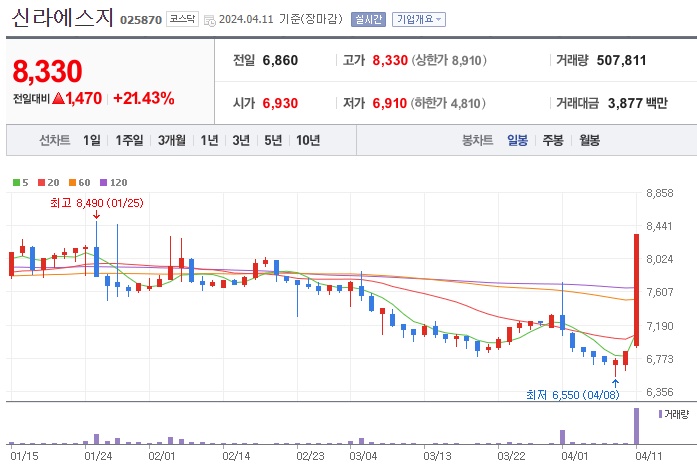Show the 10년 line chart

click(308, 140)
